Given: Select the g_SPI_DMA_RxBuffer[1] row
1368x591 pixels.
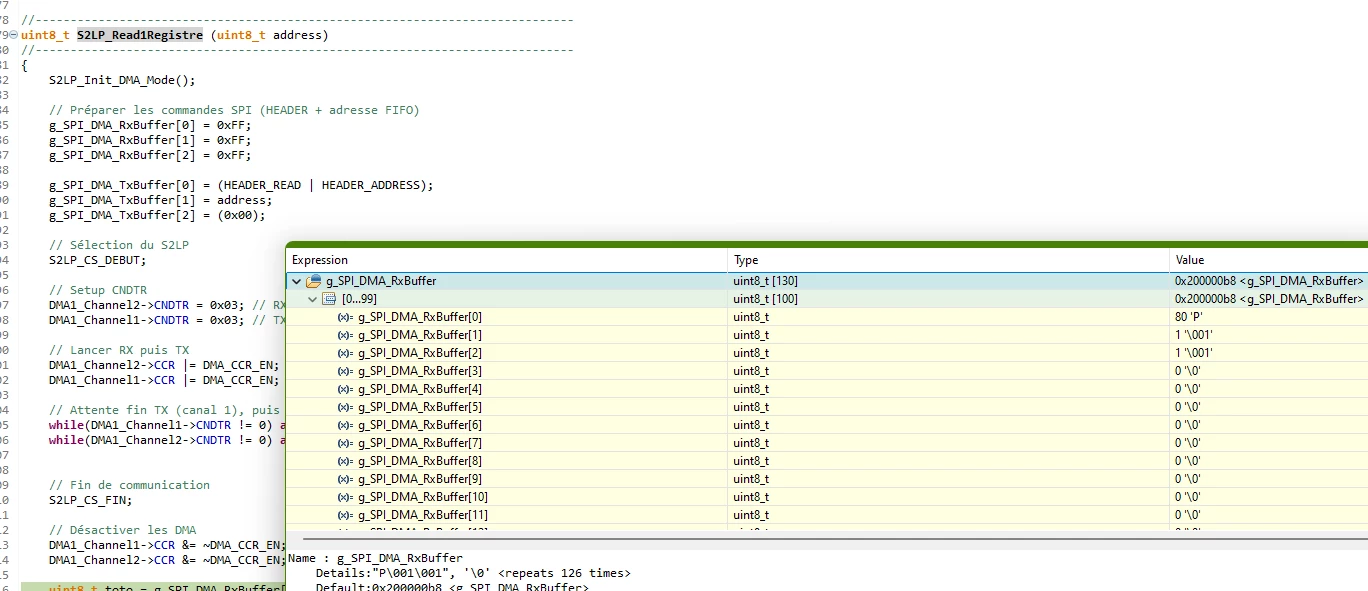Looking at the screenshot, I should [x=826, y=335].
